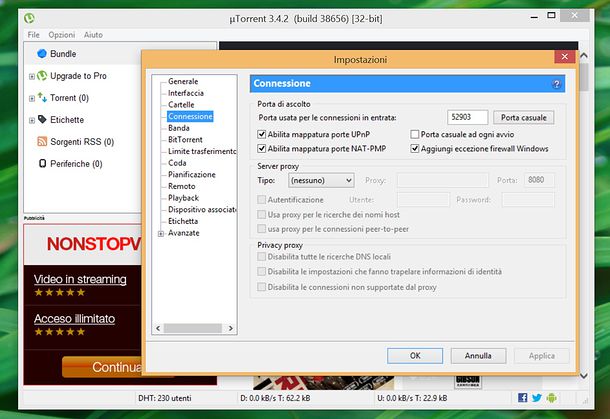
Task: Open Acceso illimitato ad link
Action: pyautogui.click(x=74, y=319)
